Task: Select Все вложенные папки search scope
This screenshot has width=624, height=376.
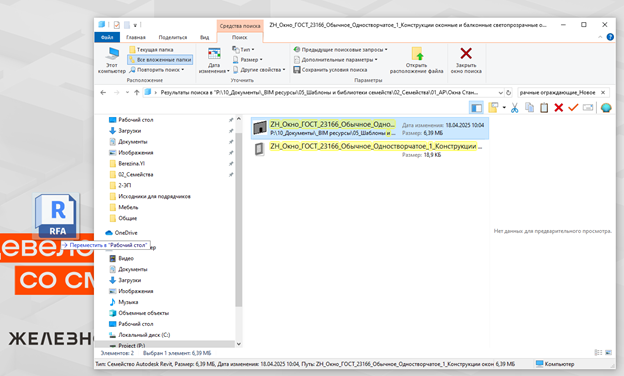Action: tap(160, 60)
